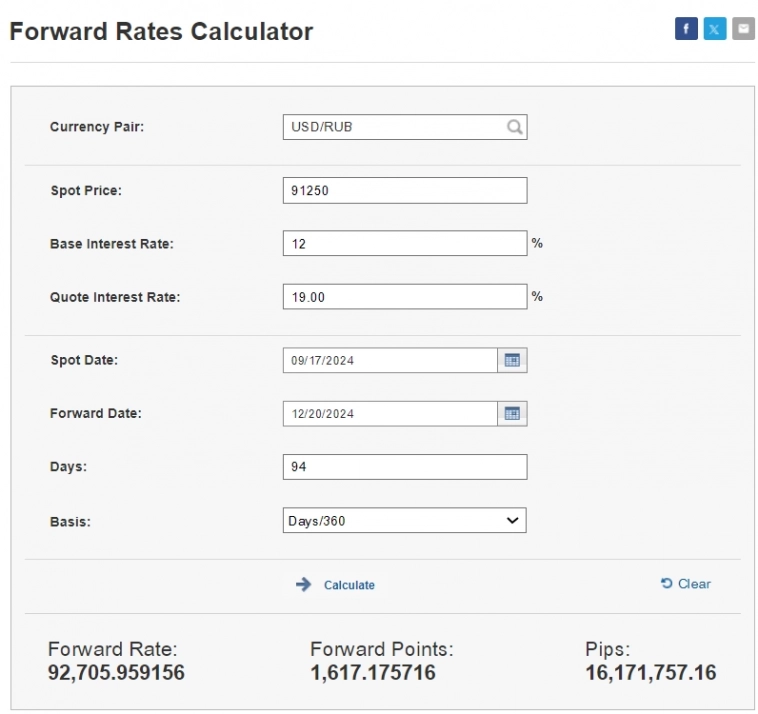758x714 pixels.
Task: Focus the Days input field
Action: pos(404,467)
